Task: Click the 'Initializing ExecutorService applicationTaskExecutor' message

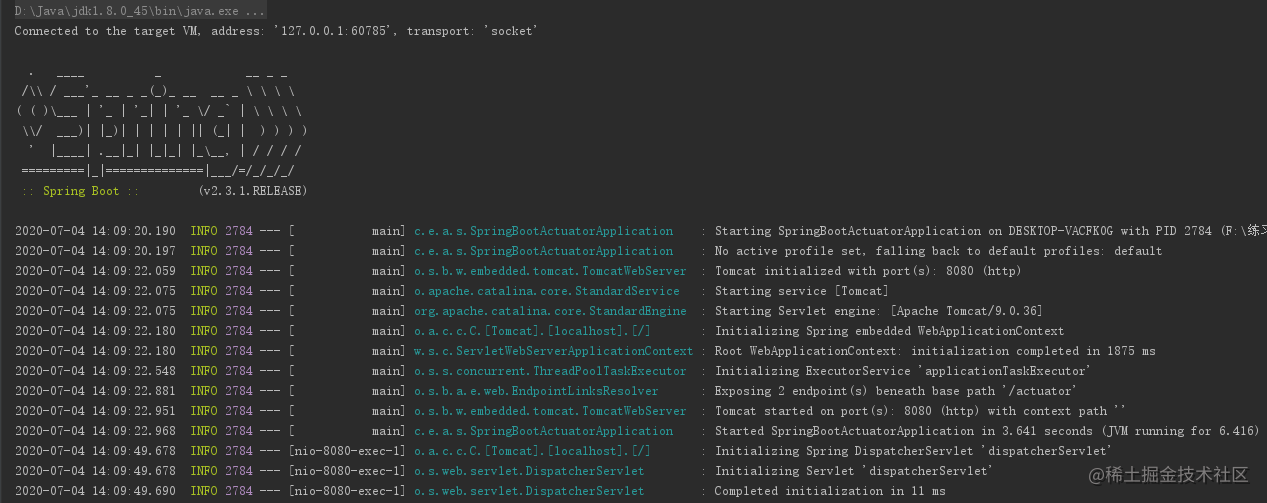Action: coord(903,371)
